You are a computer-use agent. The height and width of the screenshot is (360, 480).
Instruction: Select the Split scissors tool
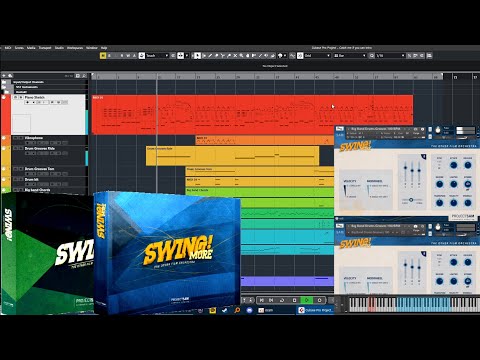point(223,56)
